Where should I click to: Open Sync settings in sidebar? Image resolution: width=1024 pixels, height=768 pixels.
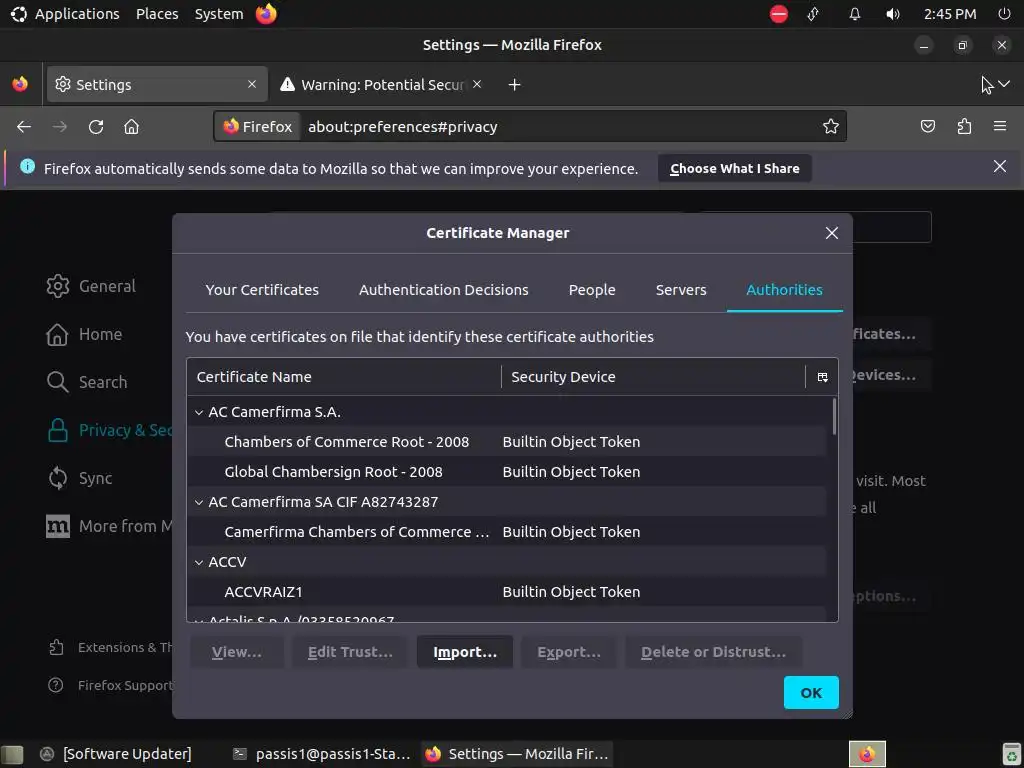coord(79,478)
